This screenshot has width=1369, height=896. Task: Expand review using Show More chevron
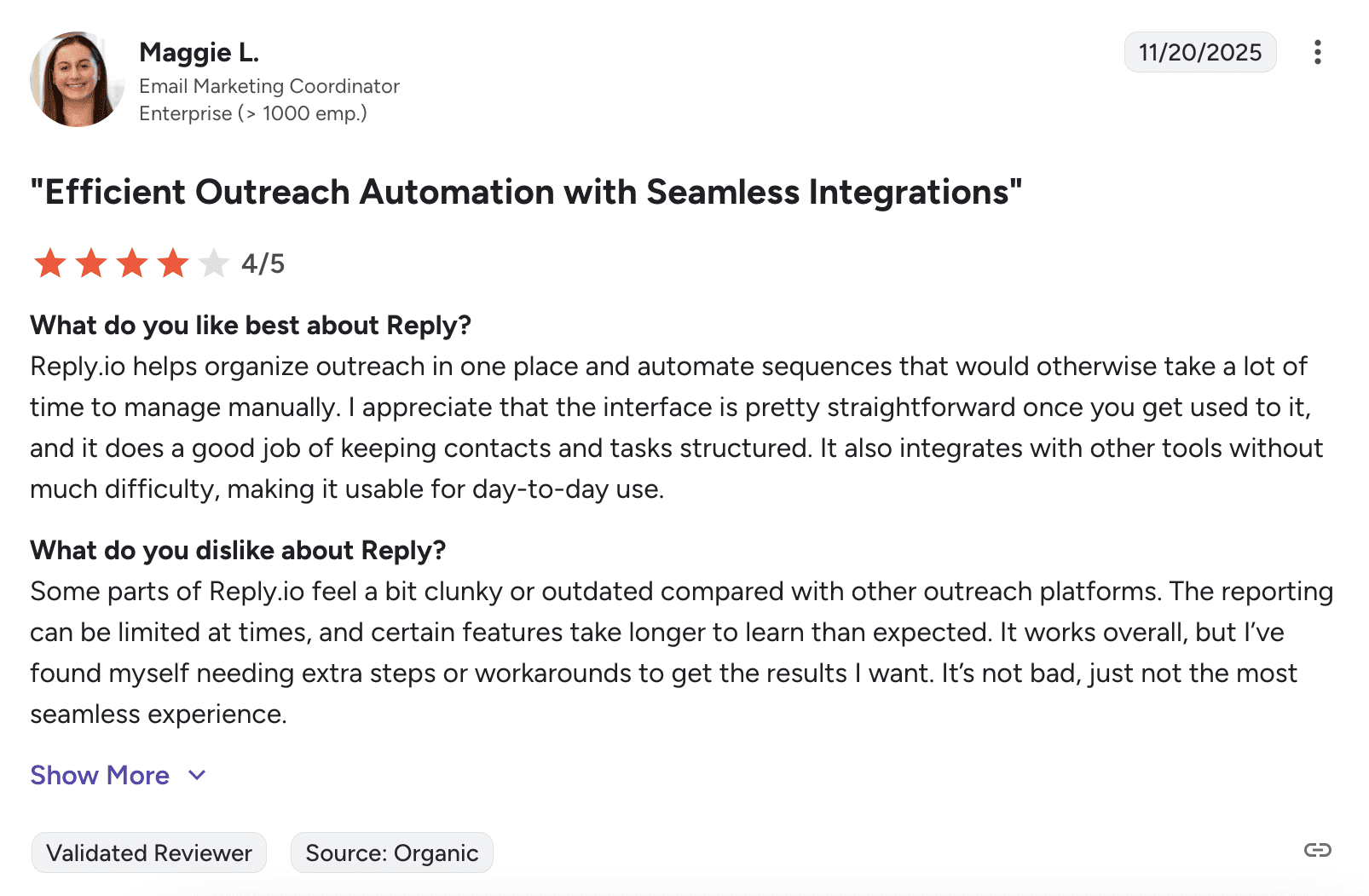[x=197, y=775]
